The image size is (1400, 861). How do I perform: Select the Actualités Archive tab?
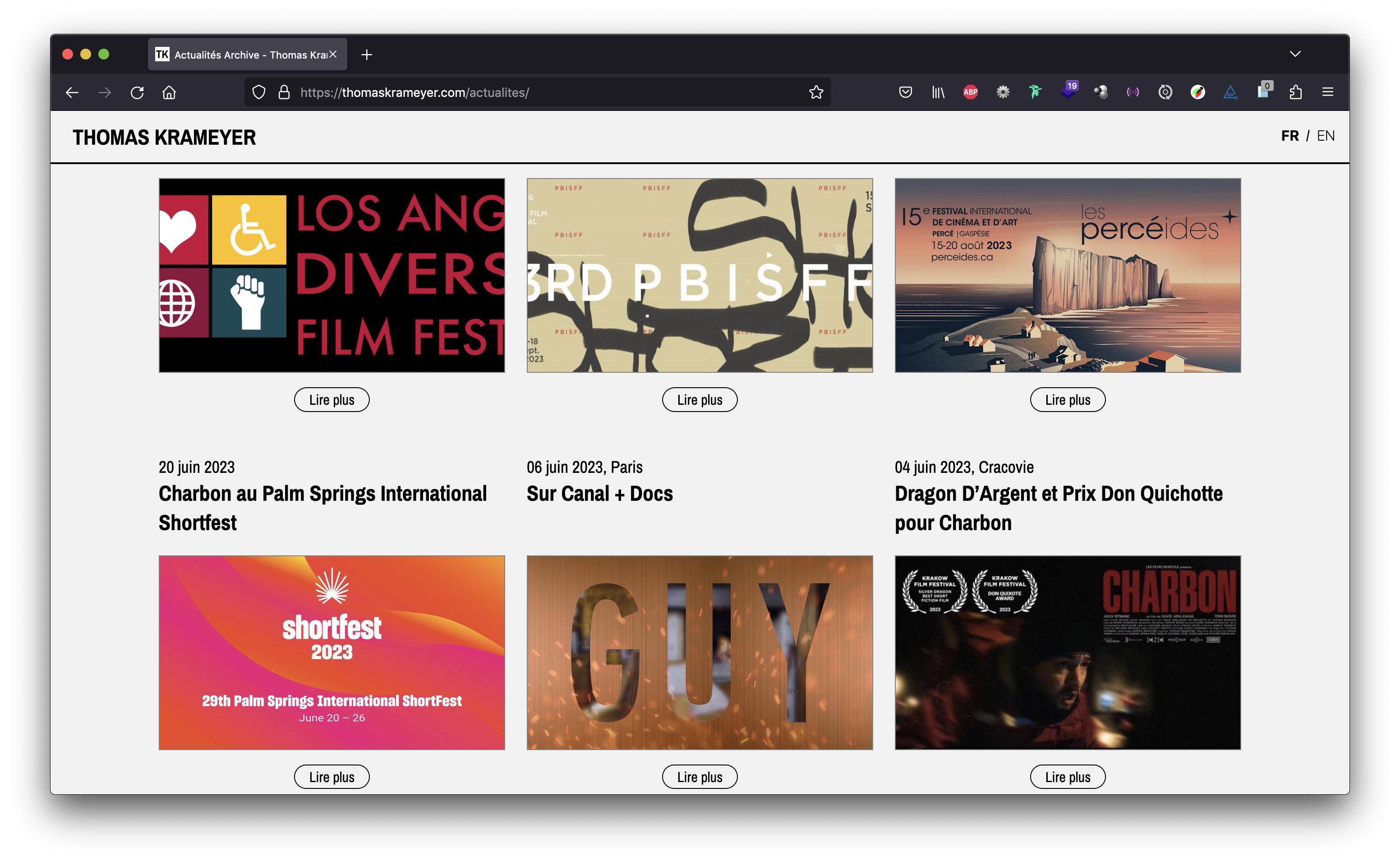tap(247, 55)
